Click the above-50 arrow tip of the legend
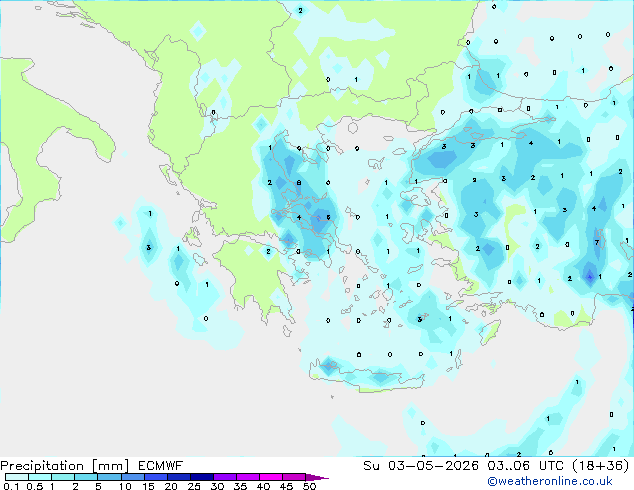The image size is (634, 490). coord(317,477)
